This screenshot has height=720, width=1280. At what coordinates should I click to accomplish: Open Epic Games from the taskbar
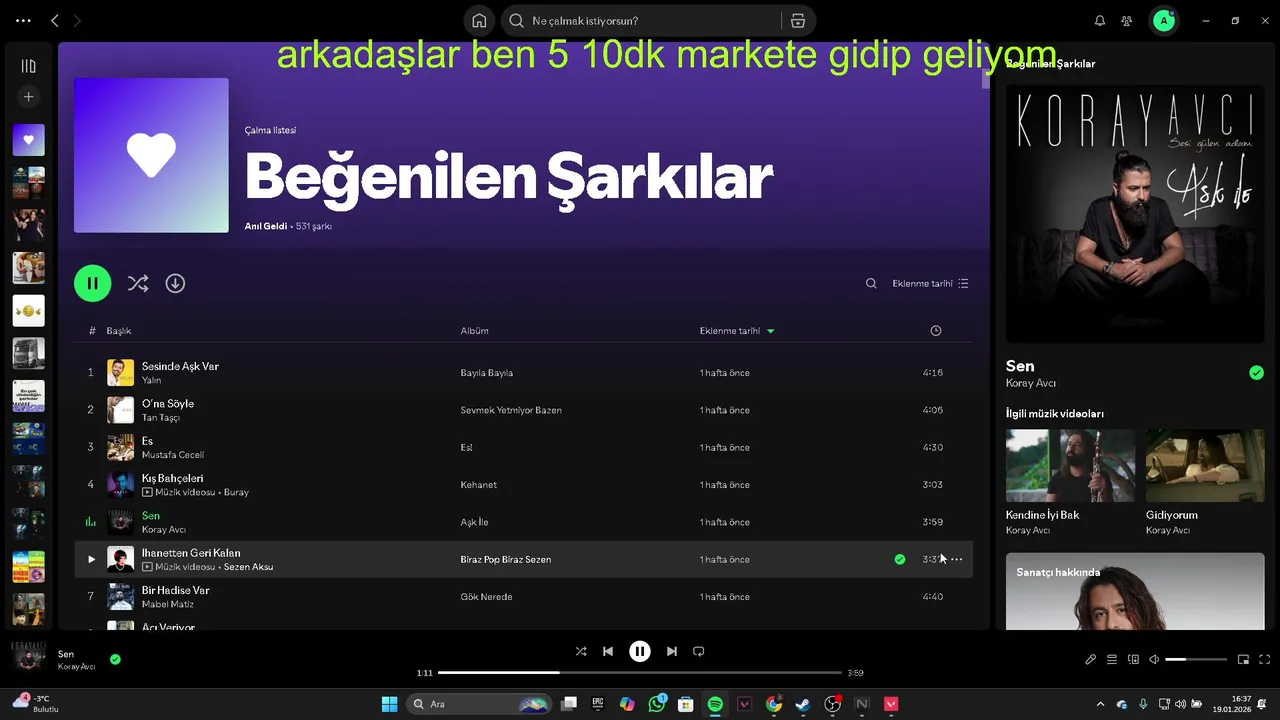(x=598, y=704)
